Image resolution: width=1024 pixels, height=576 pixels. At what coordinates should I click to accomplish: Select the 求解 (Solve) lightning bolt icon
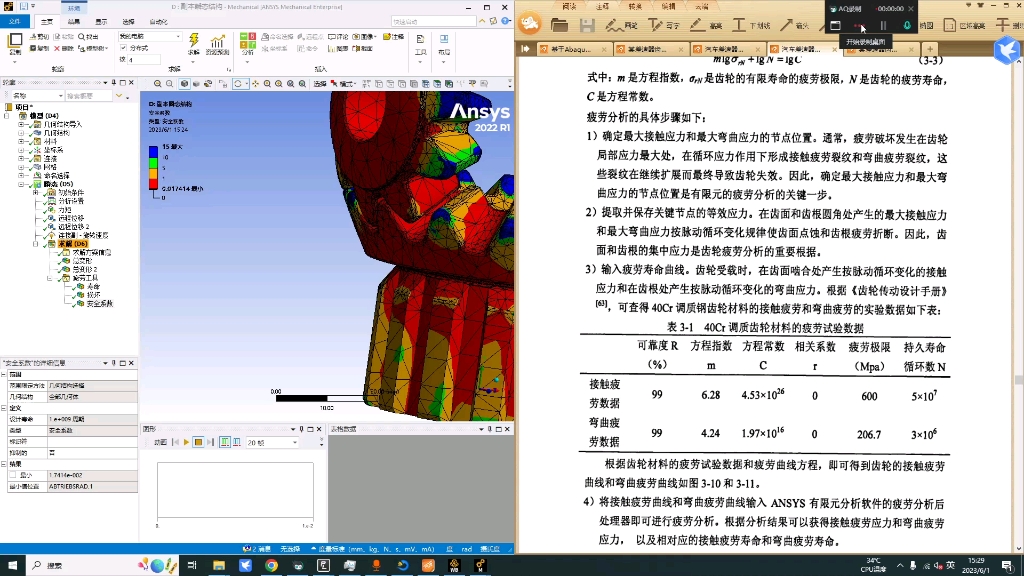click(x=192, y=40)
